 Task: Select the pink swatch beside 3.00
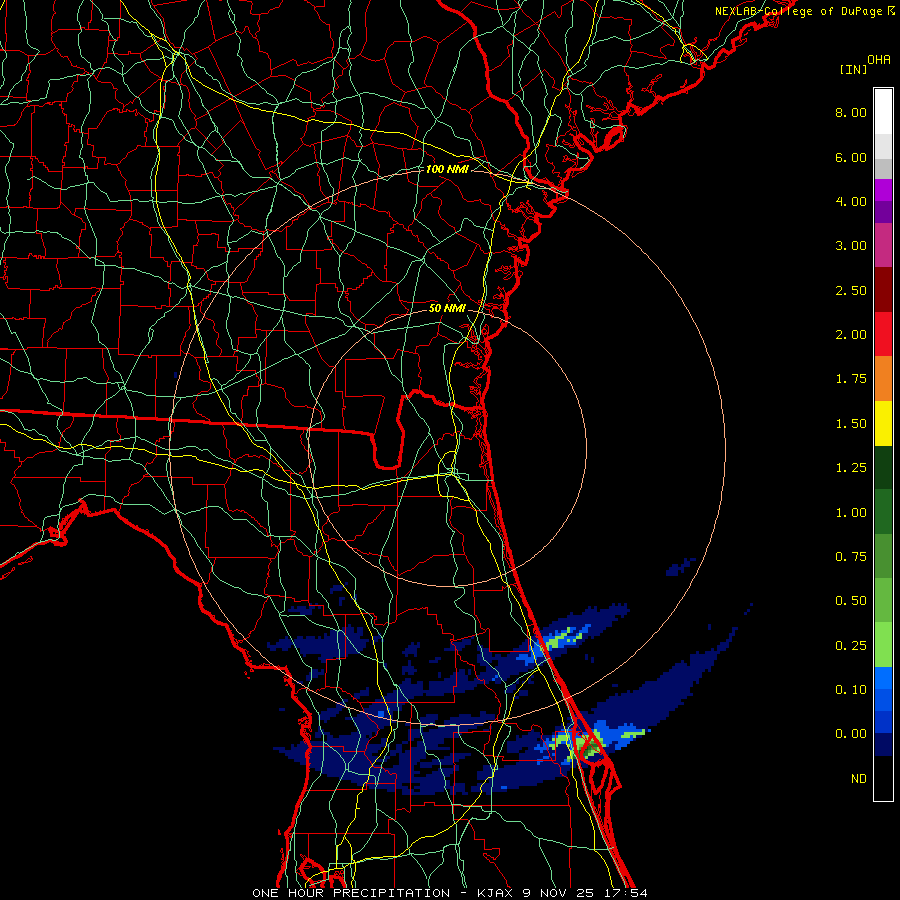point(883,245)
